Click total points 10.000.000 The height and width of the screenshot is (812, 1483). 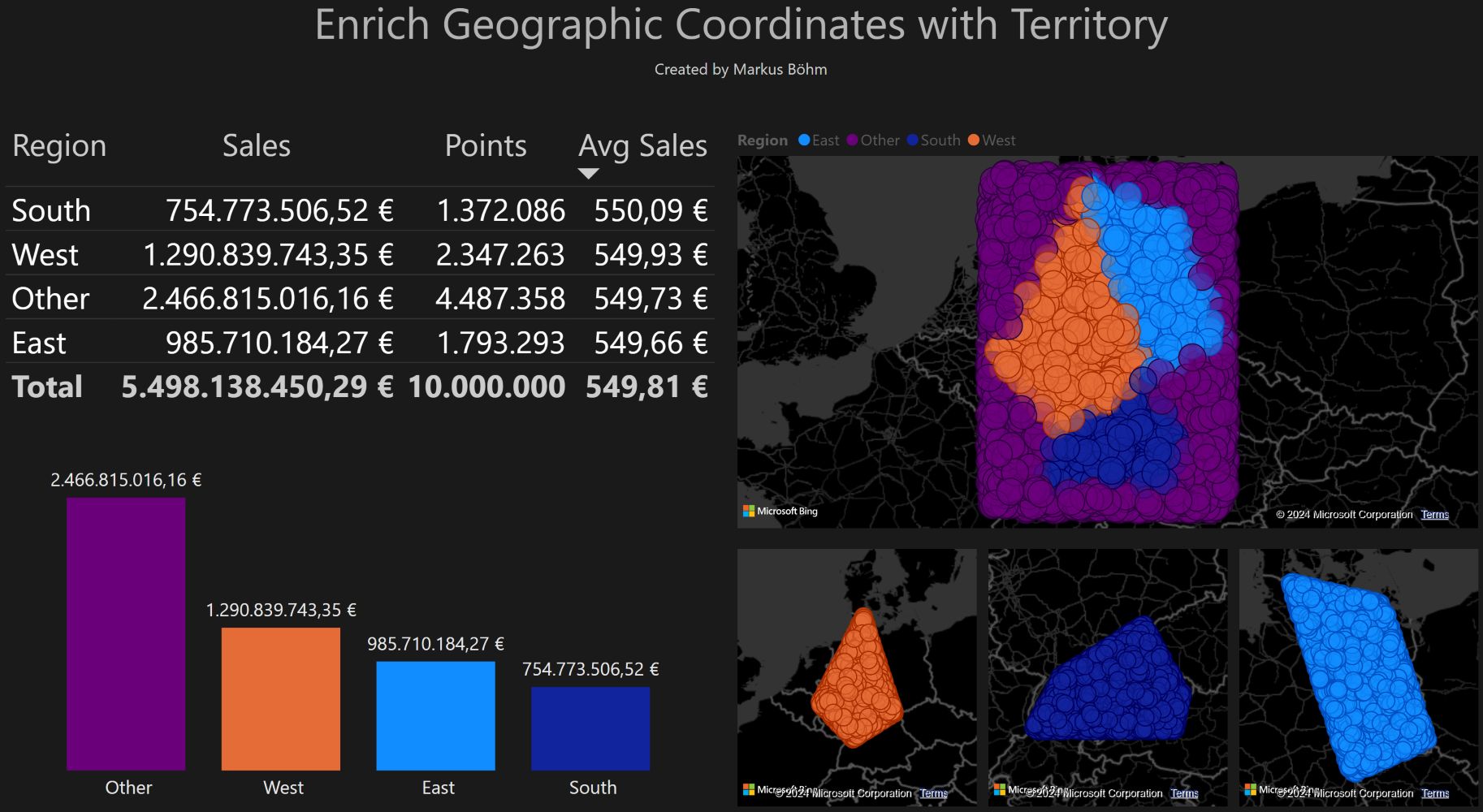[486, 387]
